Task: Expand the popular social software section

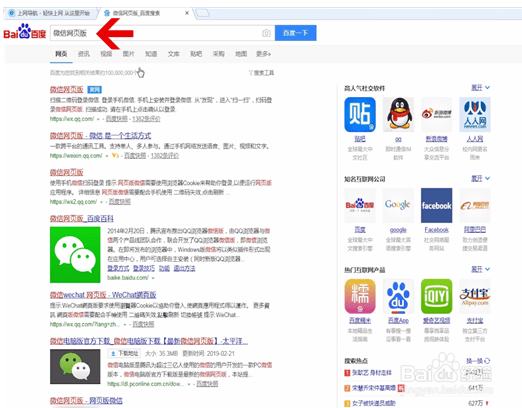Action: (480, 88)
